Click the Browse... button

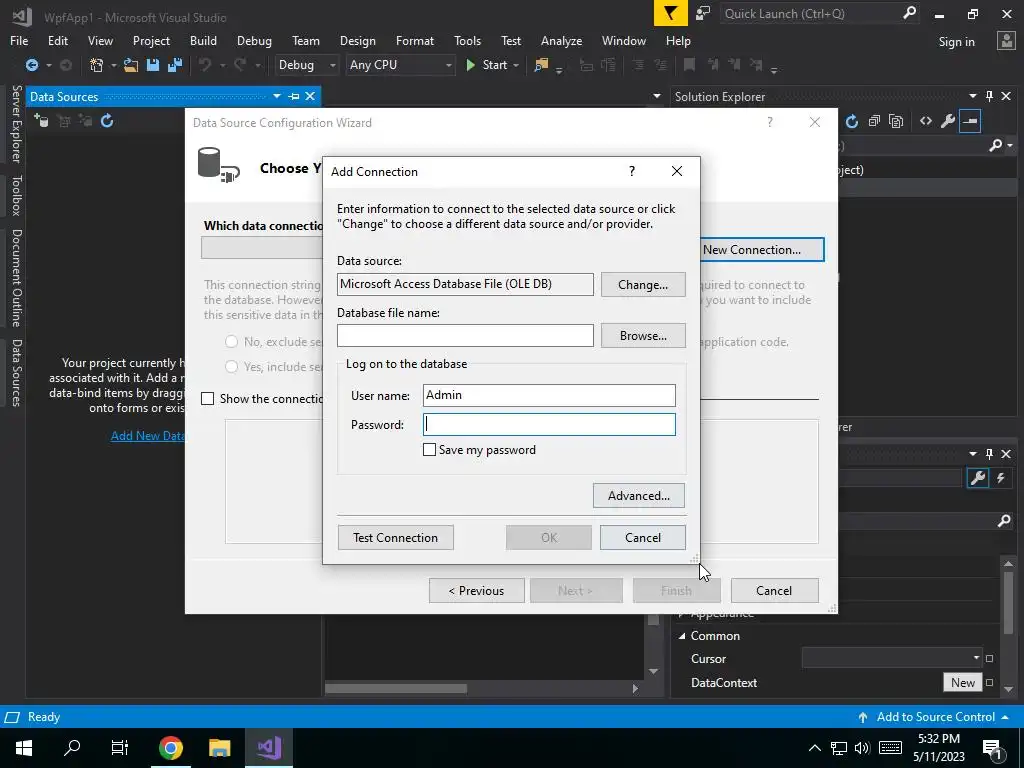pyautogui.click(x=643, y=336)
